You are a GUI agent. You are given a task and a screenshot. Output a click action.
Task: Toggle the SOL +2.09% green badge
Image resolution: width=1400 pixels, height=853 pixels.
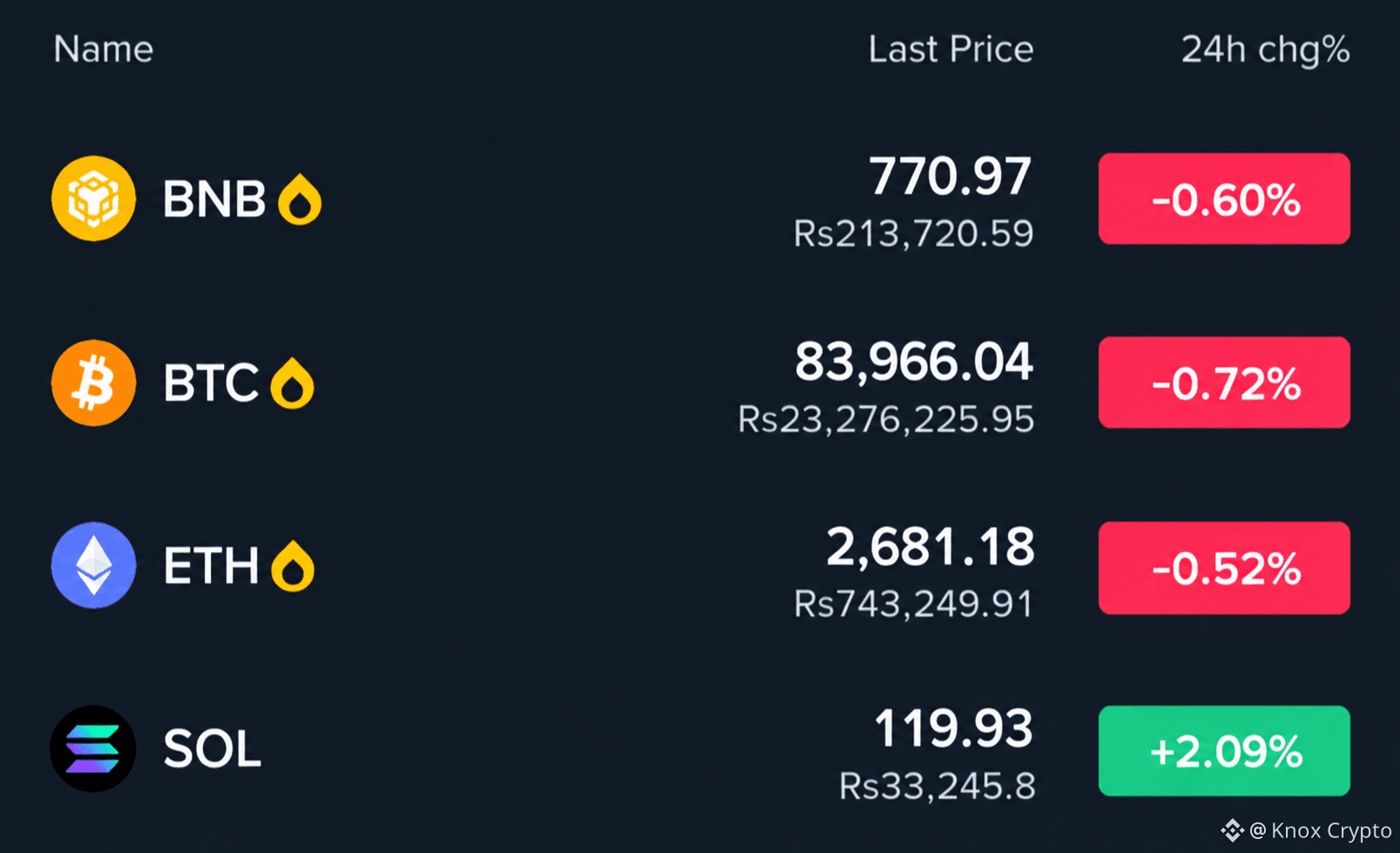1224,751
